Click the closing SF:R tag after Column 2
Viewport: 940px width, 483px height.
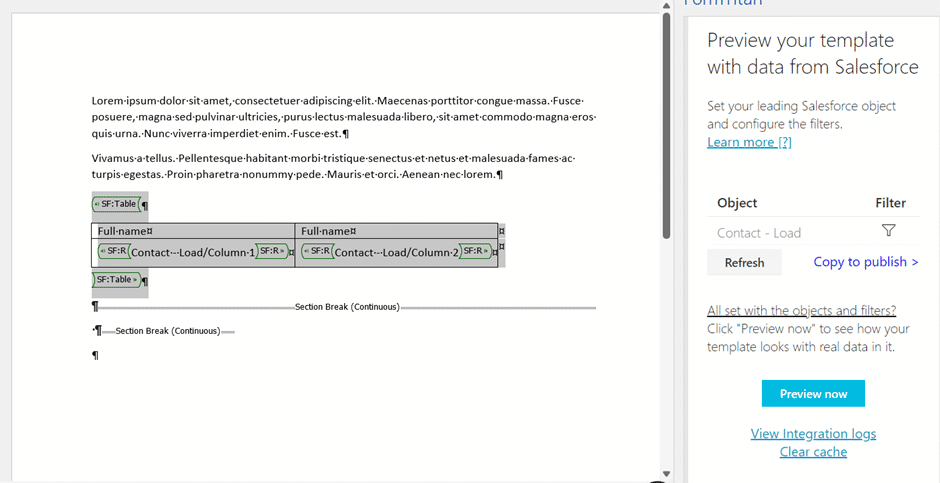click(x=475, y=252)
